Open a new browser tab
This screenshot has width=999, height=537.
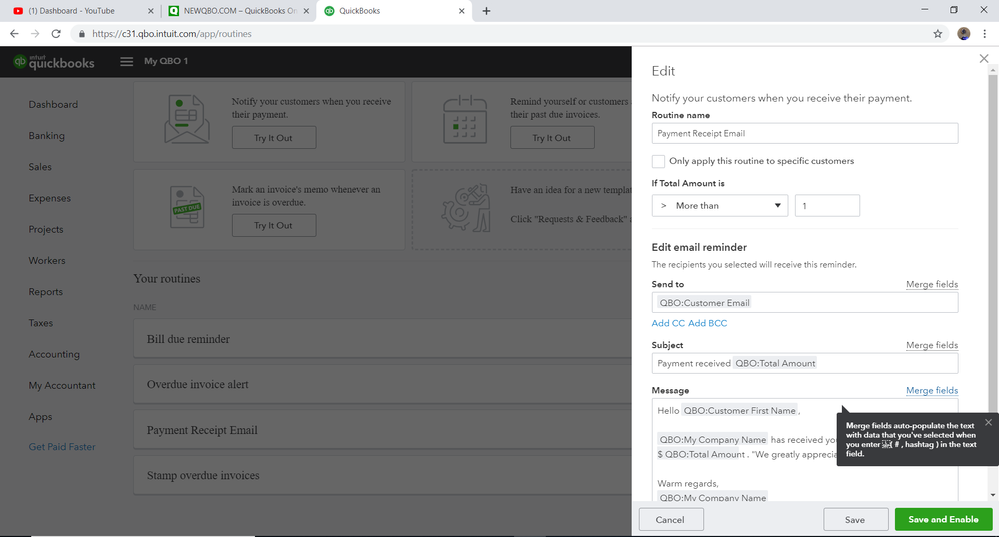tap(486, 11)
